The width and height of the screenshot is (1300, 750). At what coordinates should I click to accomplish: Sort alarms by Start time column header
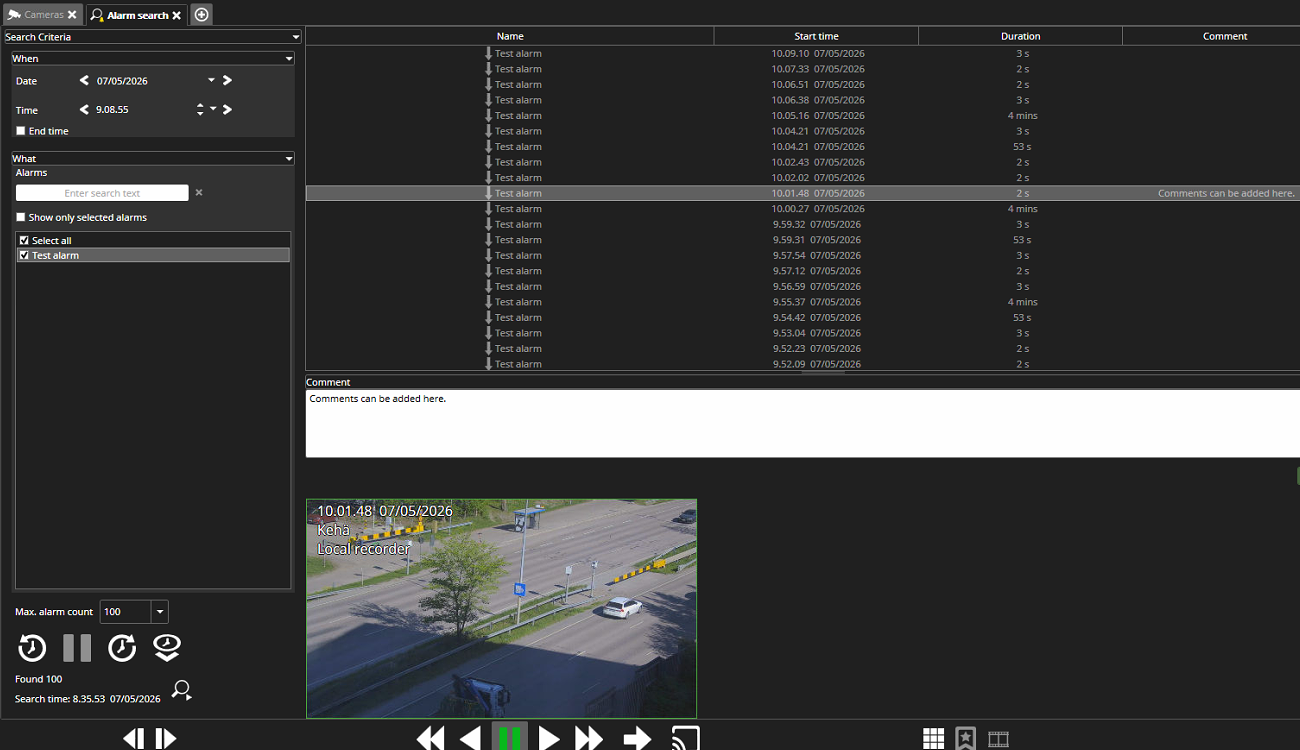pyautogui.click(x=816, y=36)
